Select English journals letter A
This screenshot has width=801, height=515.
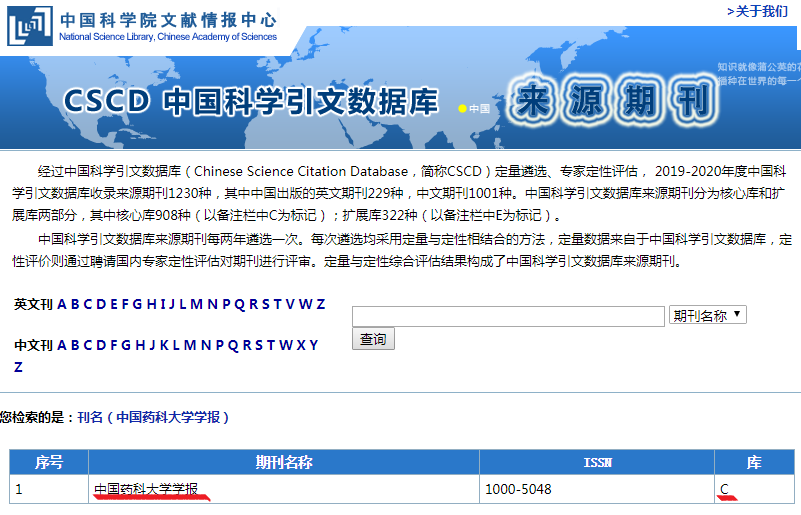coord(62,305)
